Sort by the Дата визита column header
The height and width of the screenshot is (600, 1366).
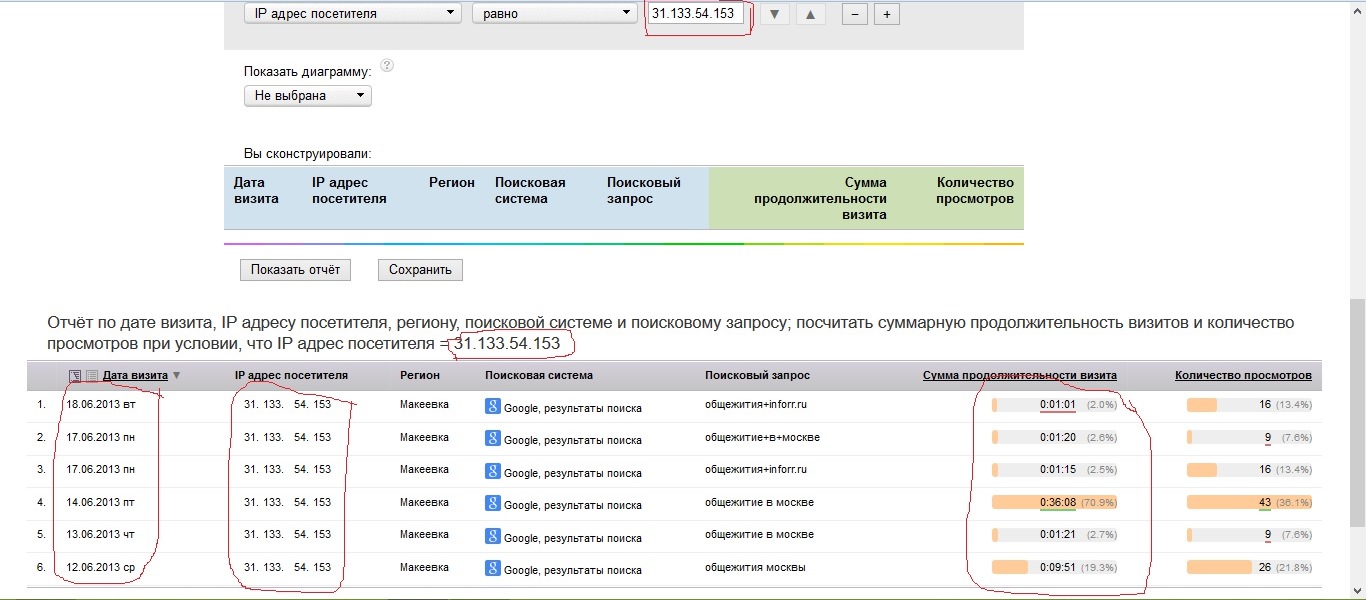pos(135,376)
